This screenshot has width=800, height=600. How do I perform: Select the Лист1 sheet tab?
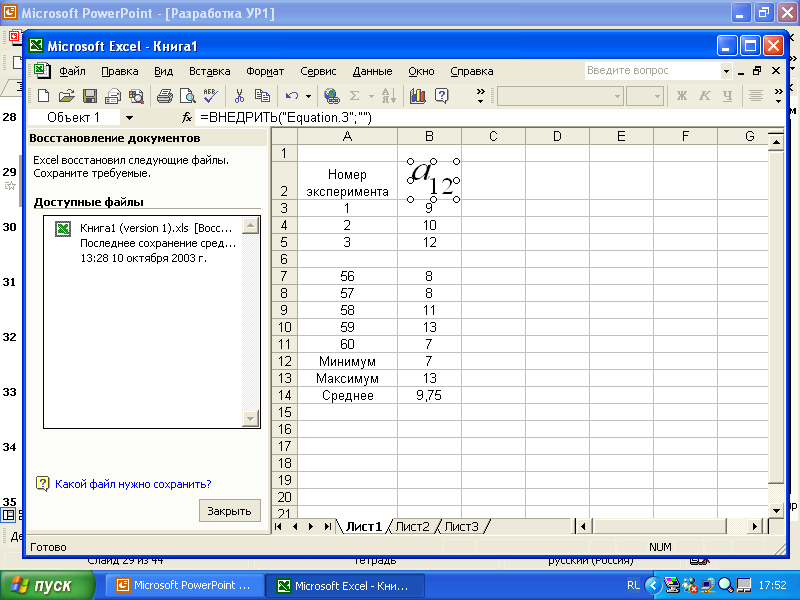[364, 527]
